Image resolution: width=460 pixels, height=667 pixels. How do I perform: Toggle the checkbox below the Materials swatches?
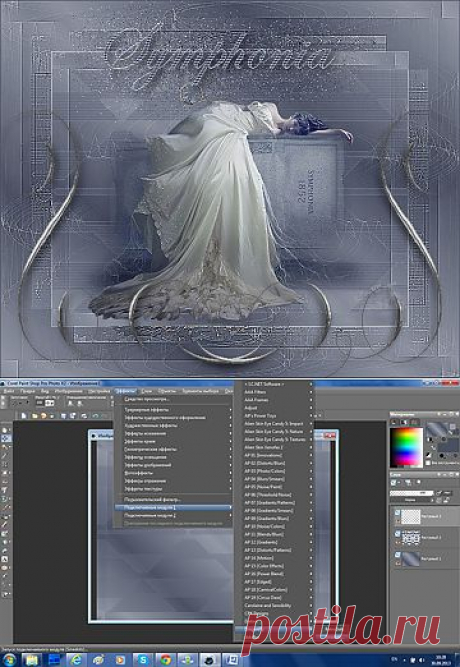[x=429, y=463]
